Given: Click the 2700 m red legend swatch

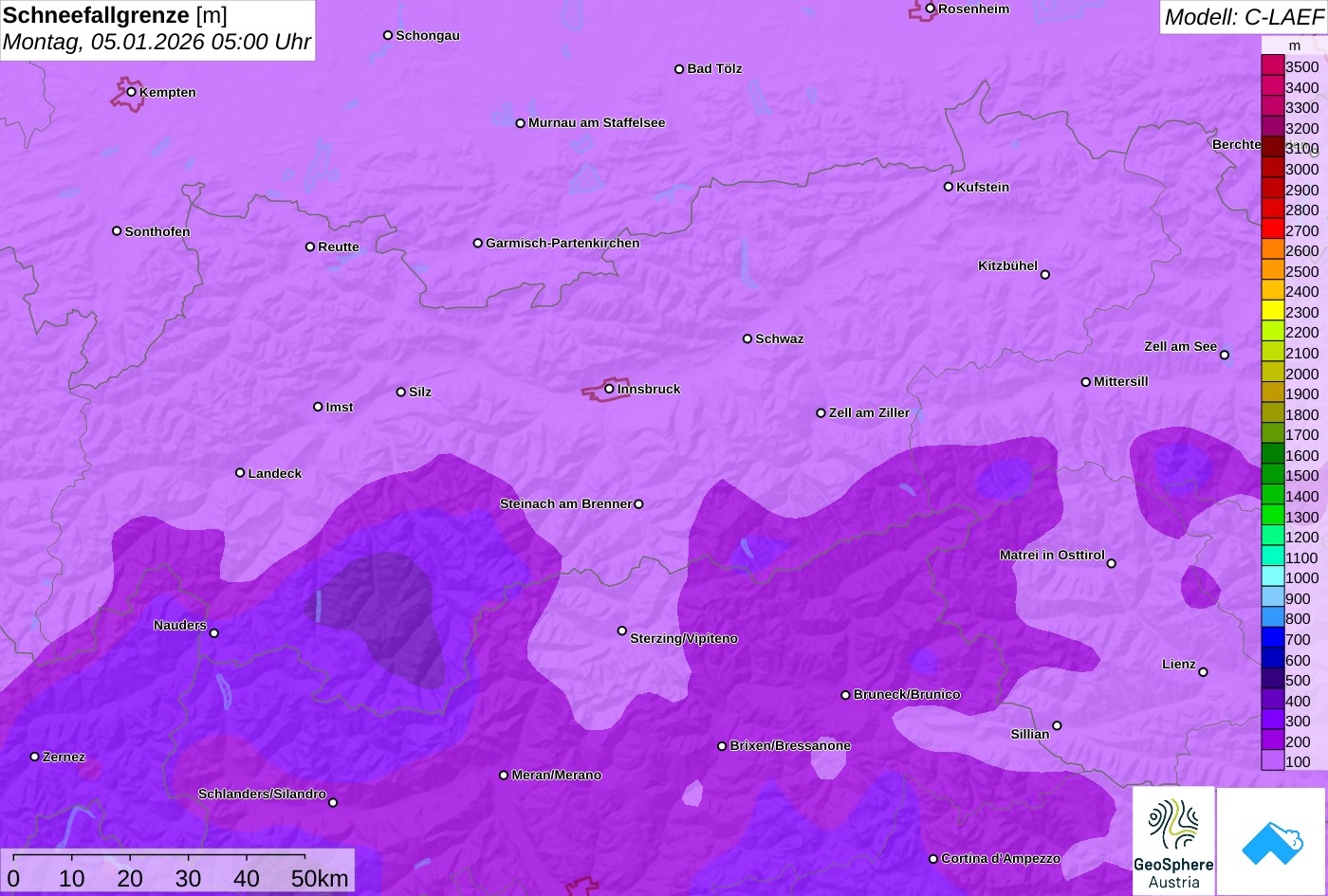Looking at the screenshot, I should click(x=1272, y=230).
